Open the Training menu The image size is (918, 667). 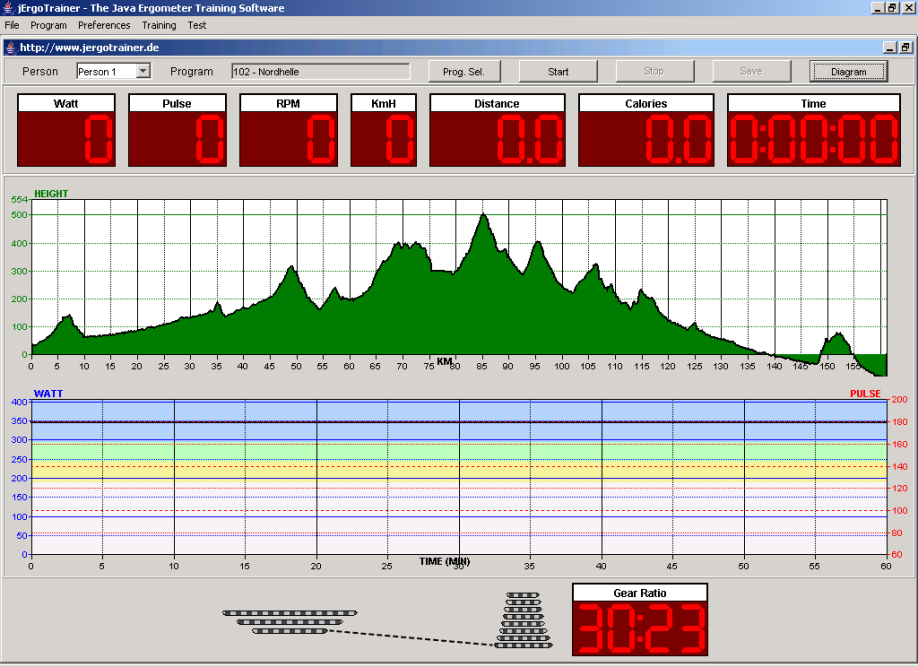click(159, 25)
